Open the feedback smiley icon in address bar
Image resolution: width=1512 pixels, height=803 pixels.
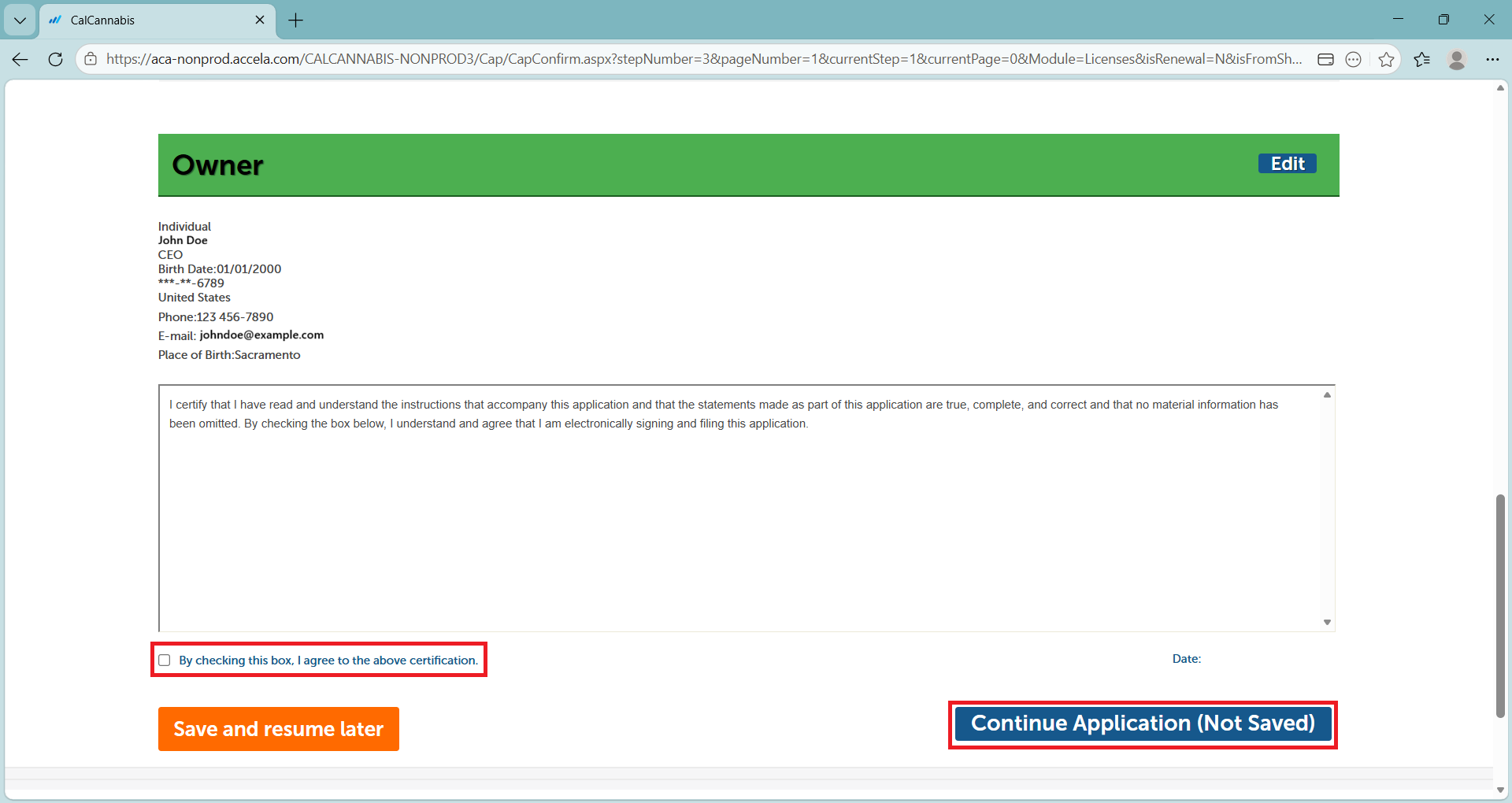tap(1354, 59)
